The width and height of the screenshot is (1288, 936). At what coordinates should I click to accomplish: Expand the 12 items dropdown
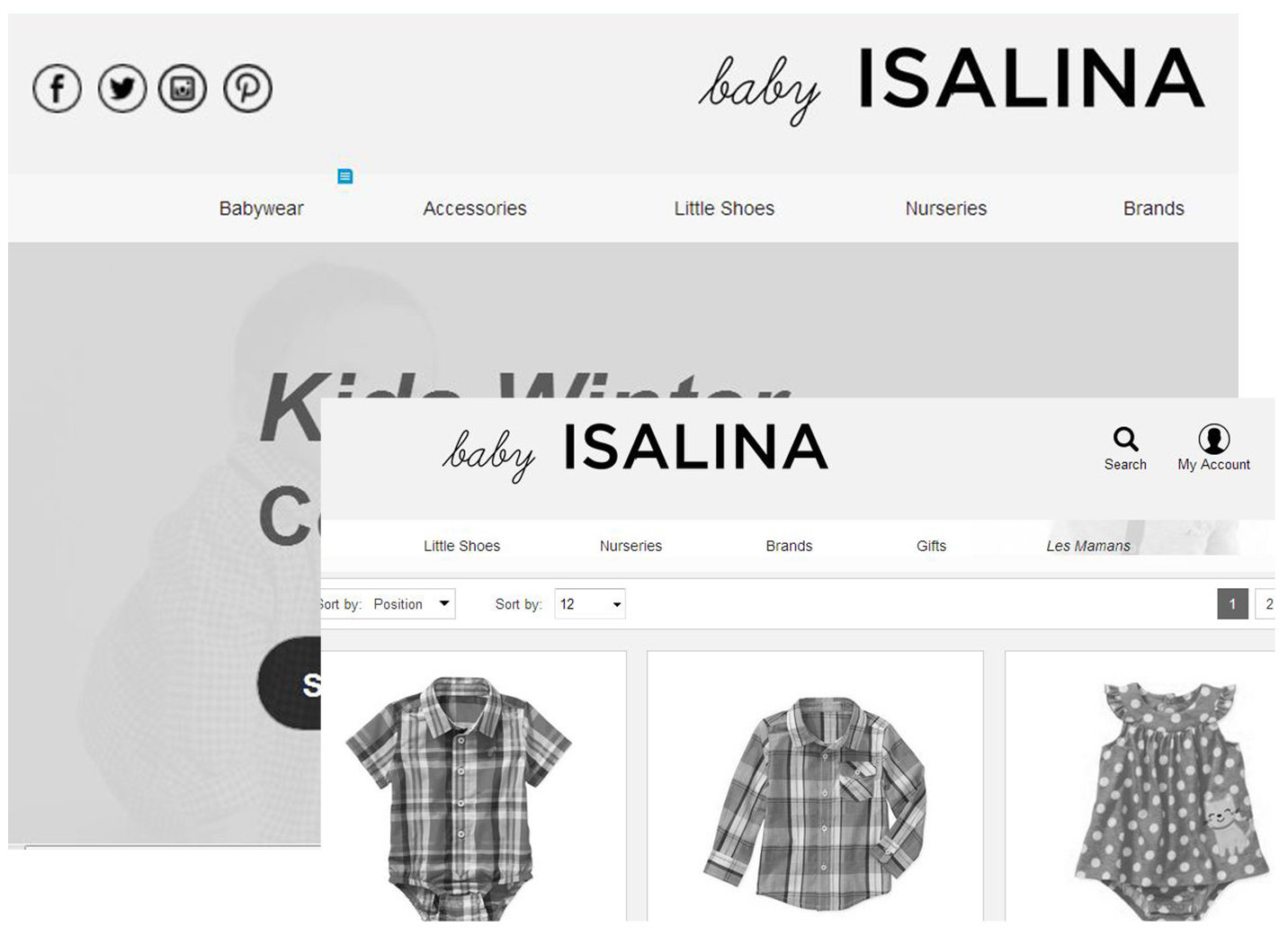pos(590,604)
